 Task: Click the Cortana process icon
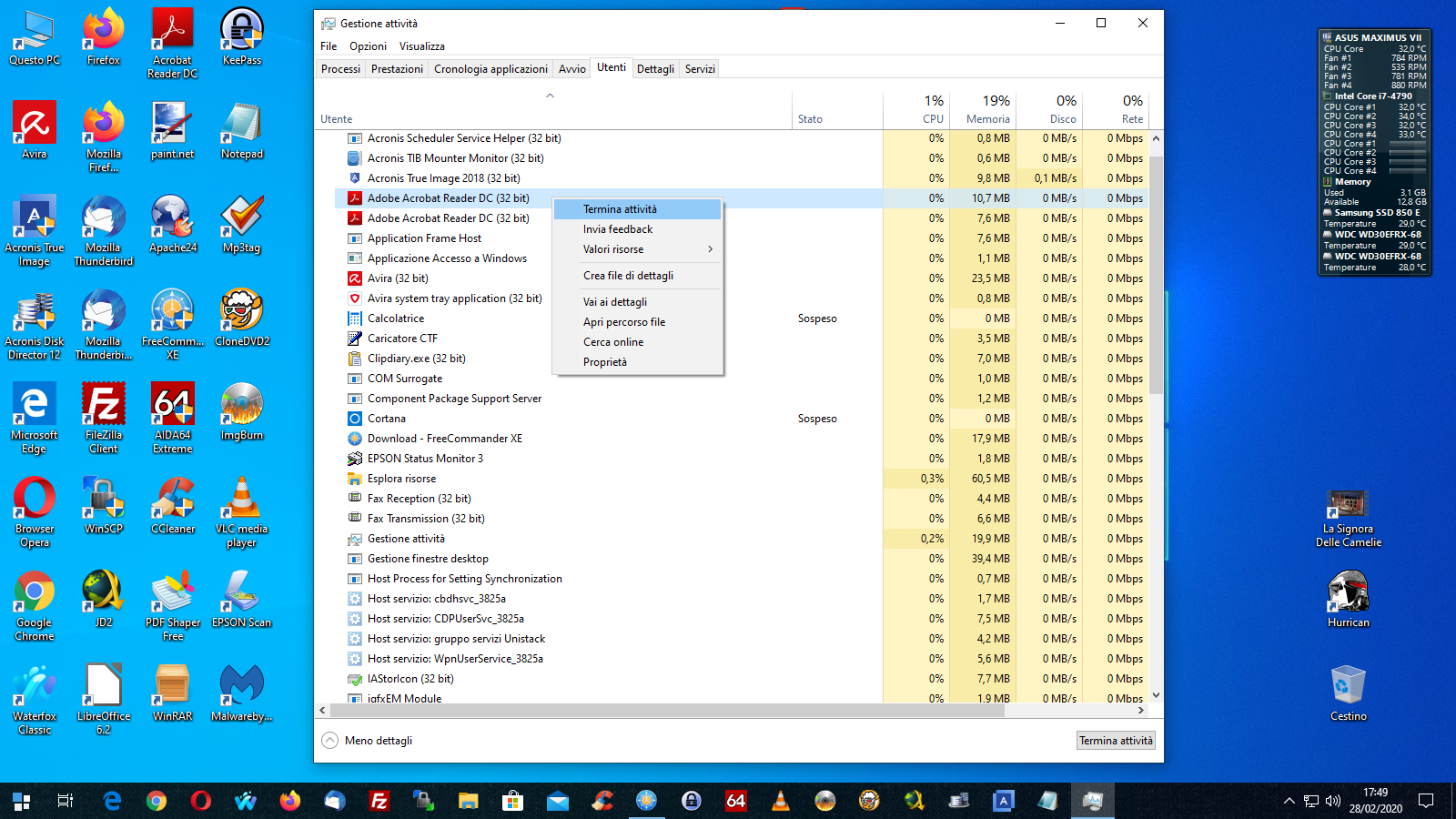[x=355, y=419]
